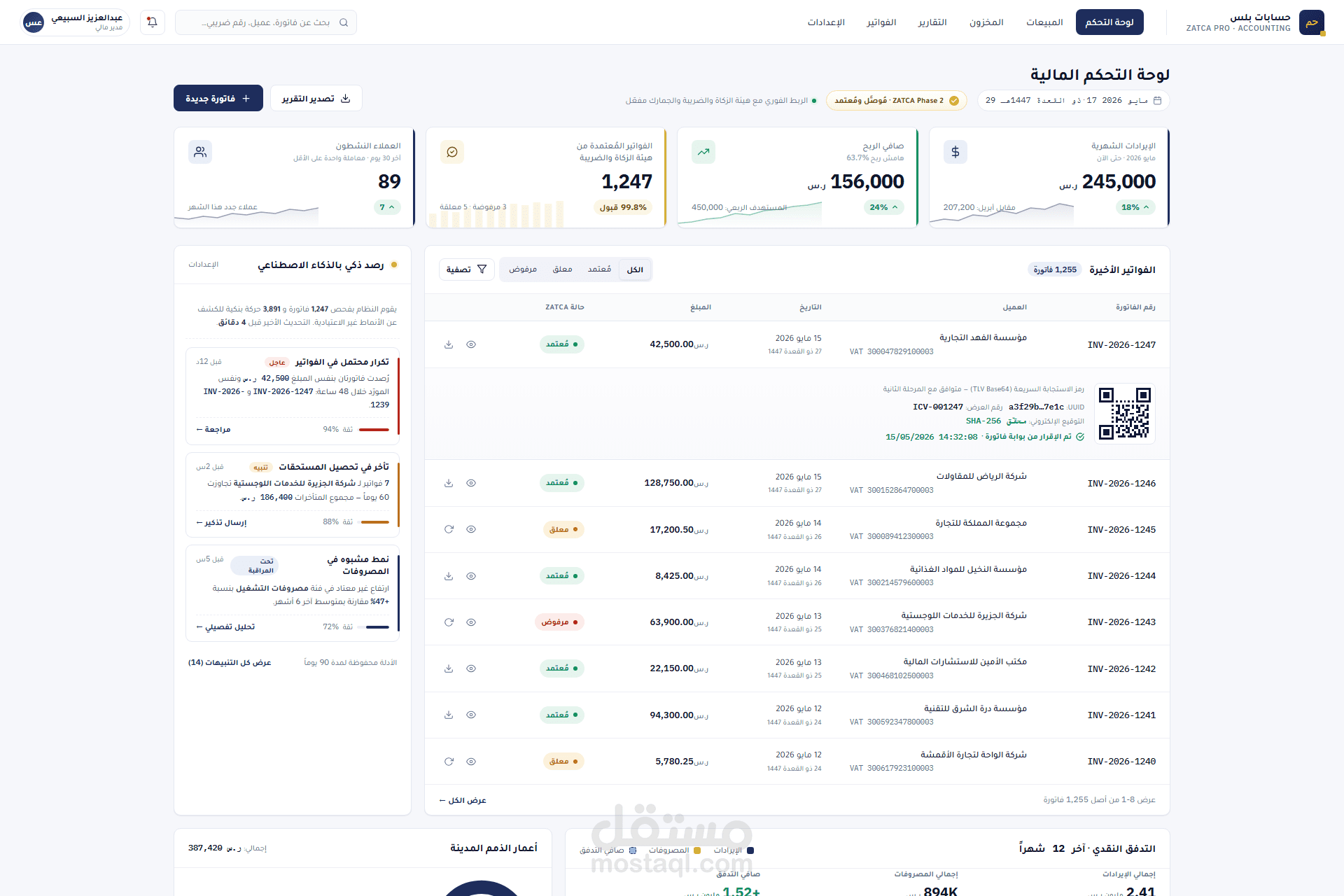View invoice INV-2026-1240 with eye icon
The width and height of the screenshot is (1344, 896).
pos(471,762)
